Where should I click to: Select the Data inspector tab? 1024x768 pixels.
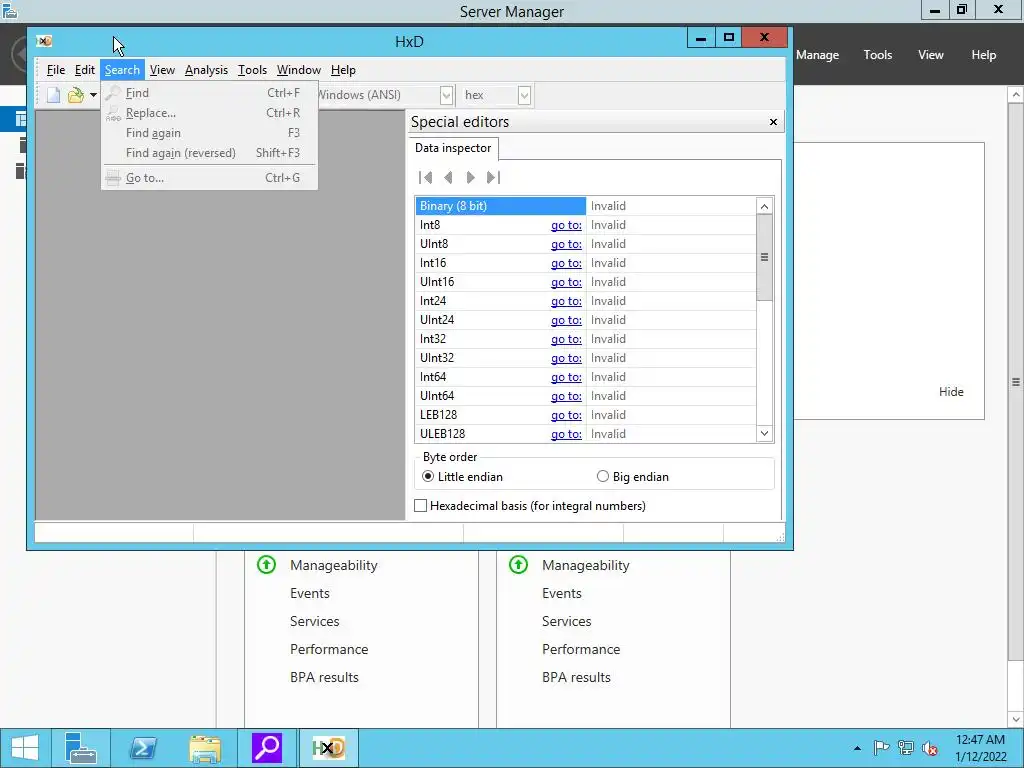coord(453,148)
